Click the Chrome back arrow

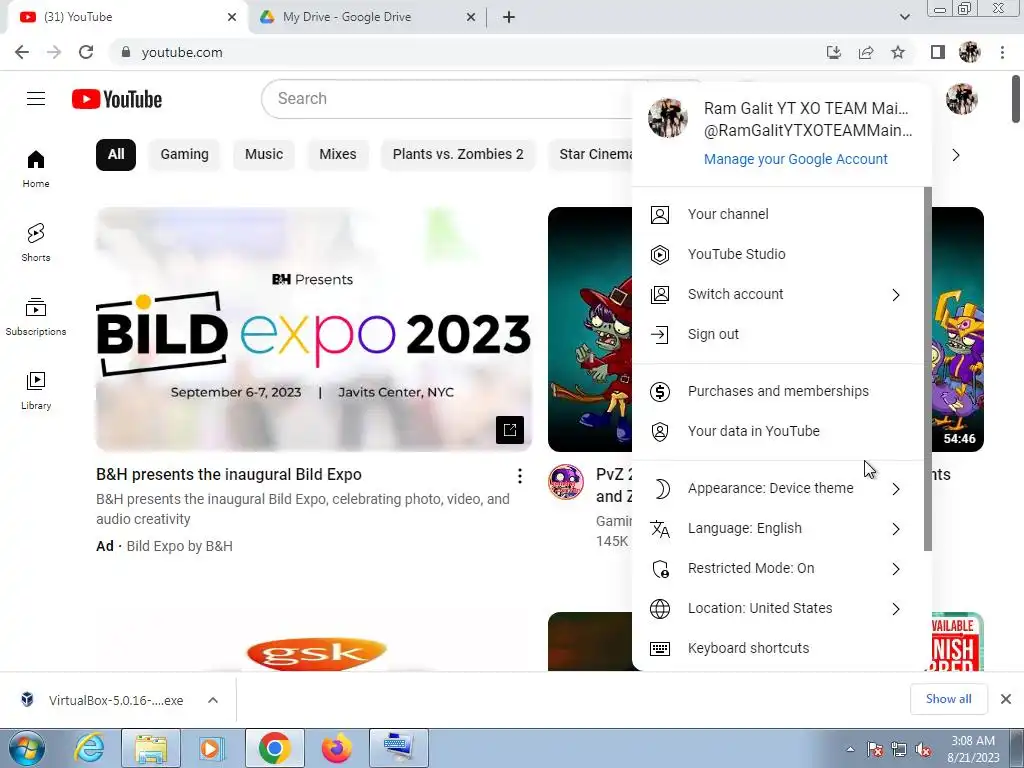coord(22,52)
